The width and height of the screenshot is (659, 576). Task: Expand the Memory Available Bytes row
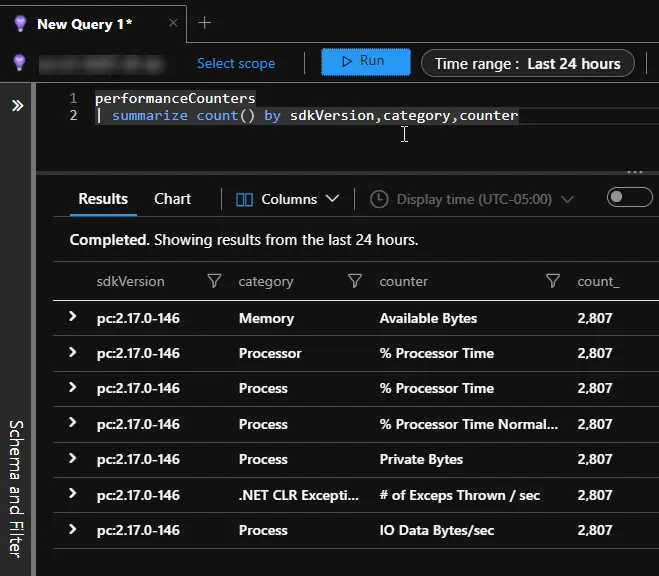pyautogui.click(x=72, y=317)
